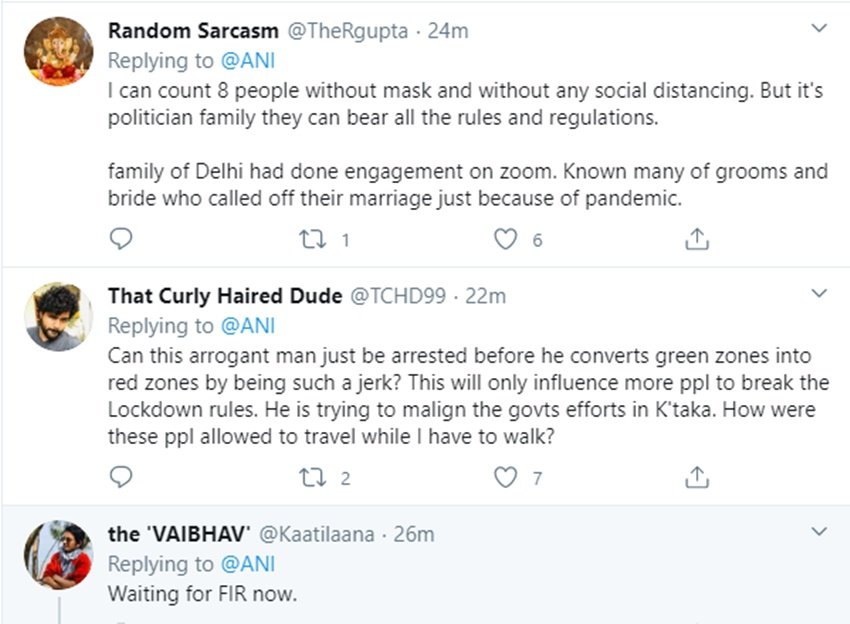Expand options menu on That Curly Haired Dude's tweet

[x=819, y=293]
